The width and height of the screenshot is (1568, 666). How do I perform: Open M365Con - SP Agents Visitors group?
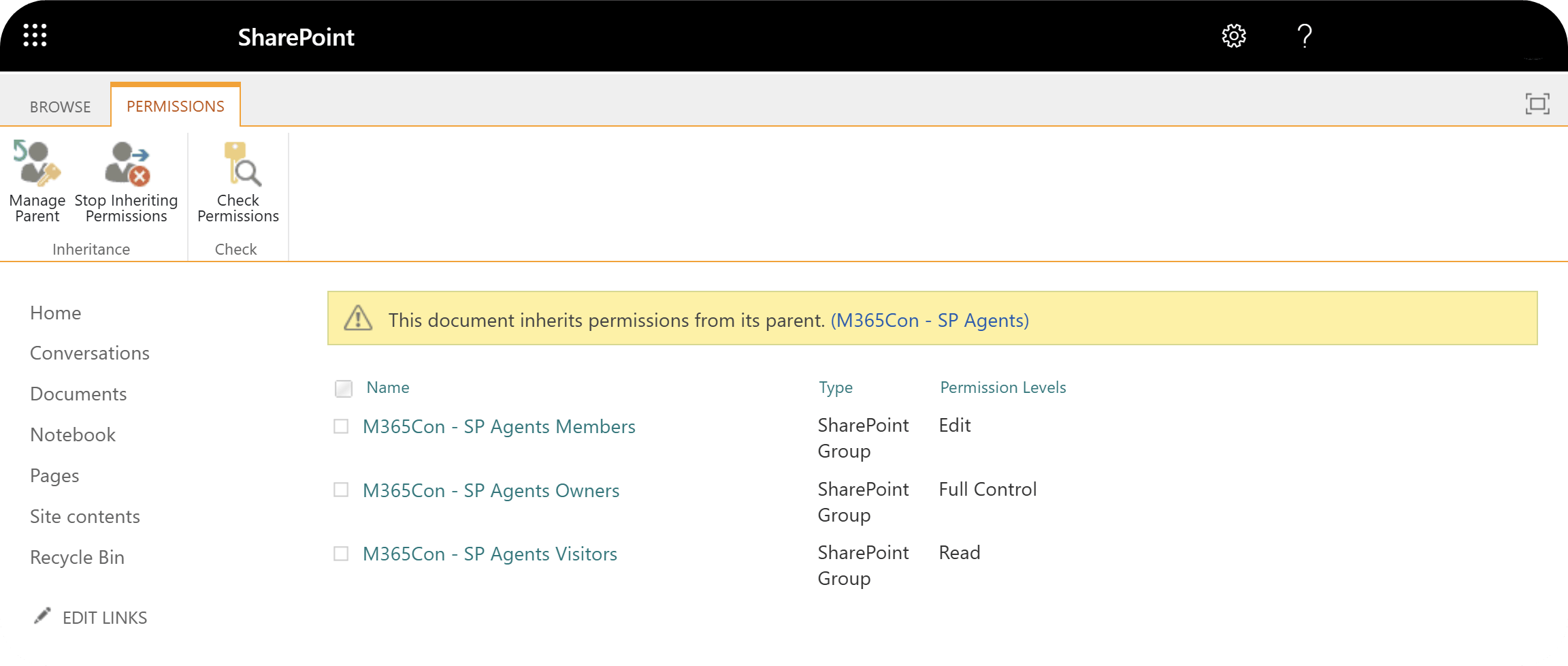(x=490, y=554)
